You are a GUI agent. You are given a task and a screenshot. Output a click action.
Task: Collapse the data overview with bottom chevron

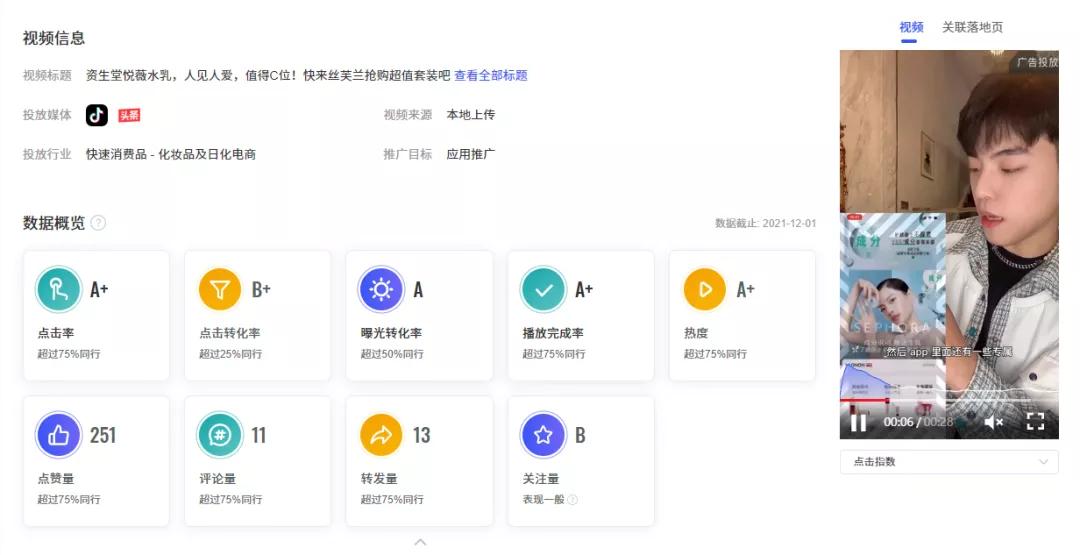[420, 543]
